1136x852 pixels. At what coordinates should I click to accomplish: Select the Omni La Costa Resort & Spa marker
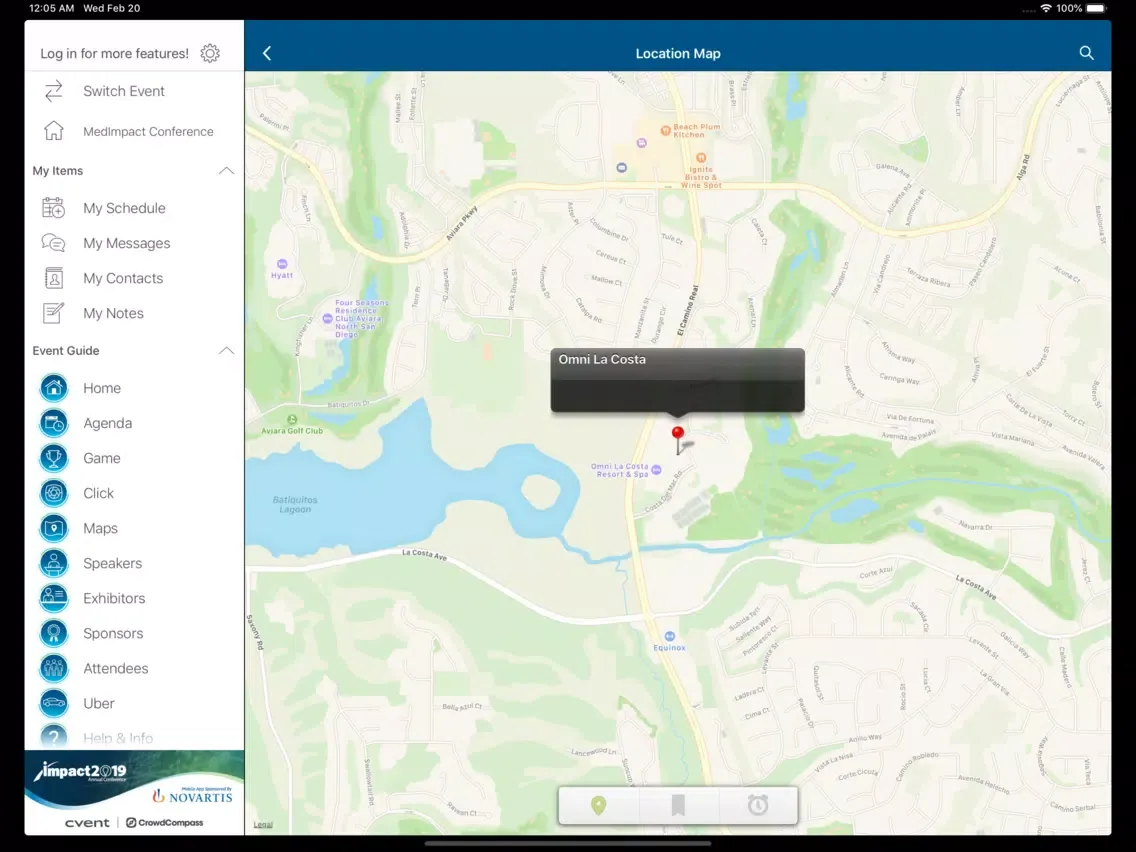point(656,470)
